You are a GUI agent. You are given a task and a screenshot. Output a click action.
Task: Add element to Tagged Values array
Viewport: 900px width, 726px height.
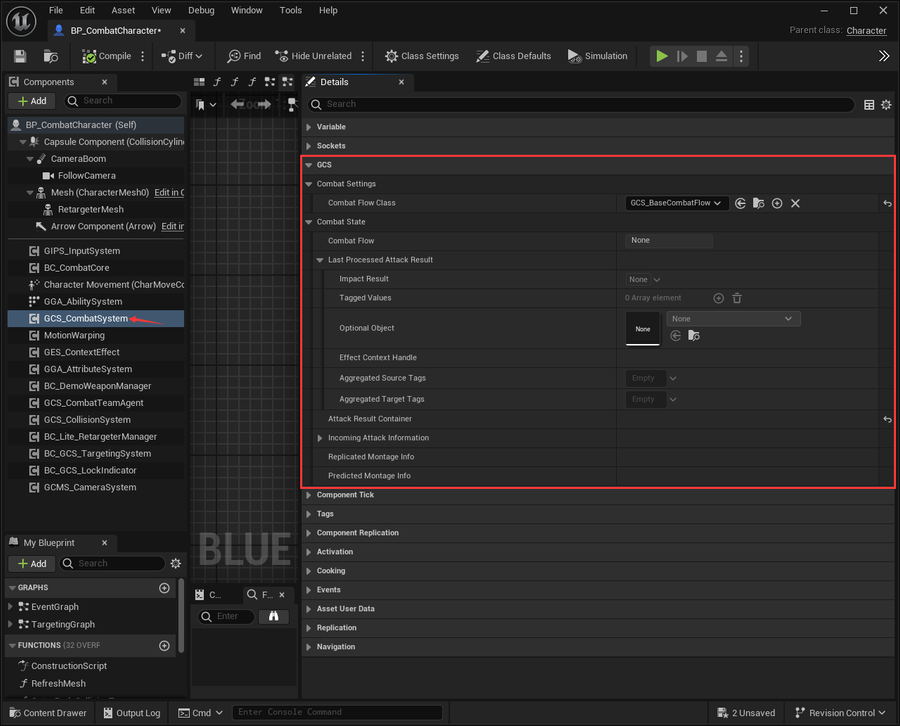click(718, 298)
